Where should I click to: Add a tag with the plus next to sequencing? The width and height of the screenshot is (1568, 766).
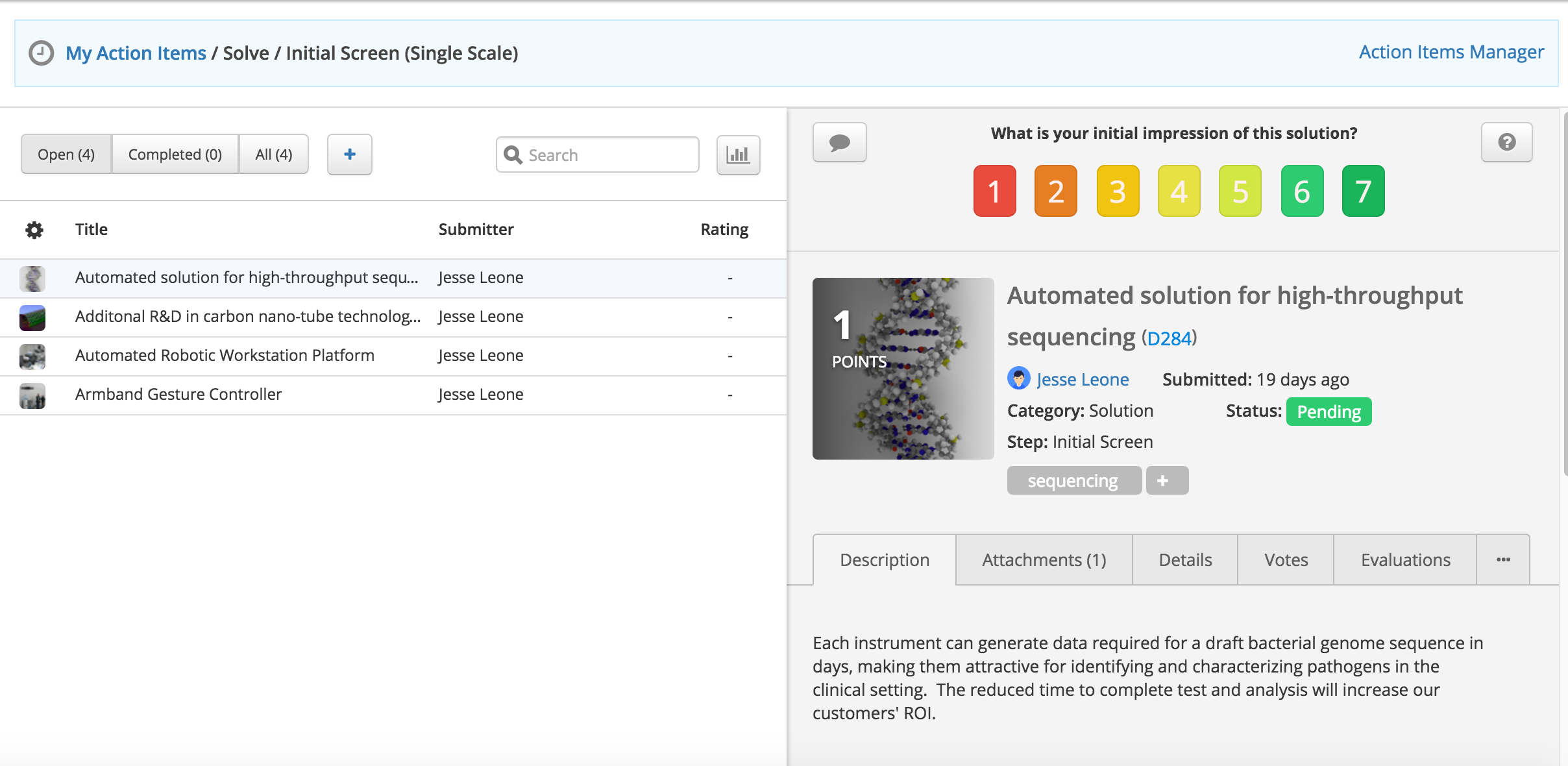1167,480
